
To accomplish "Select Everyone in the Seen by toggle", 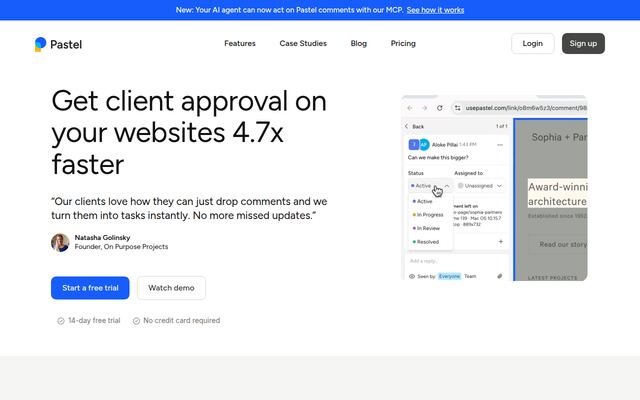I will pyautogui.click(x=449, y=276).
